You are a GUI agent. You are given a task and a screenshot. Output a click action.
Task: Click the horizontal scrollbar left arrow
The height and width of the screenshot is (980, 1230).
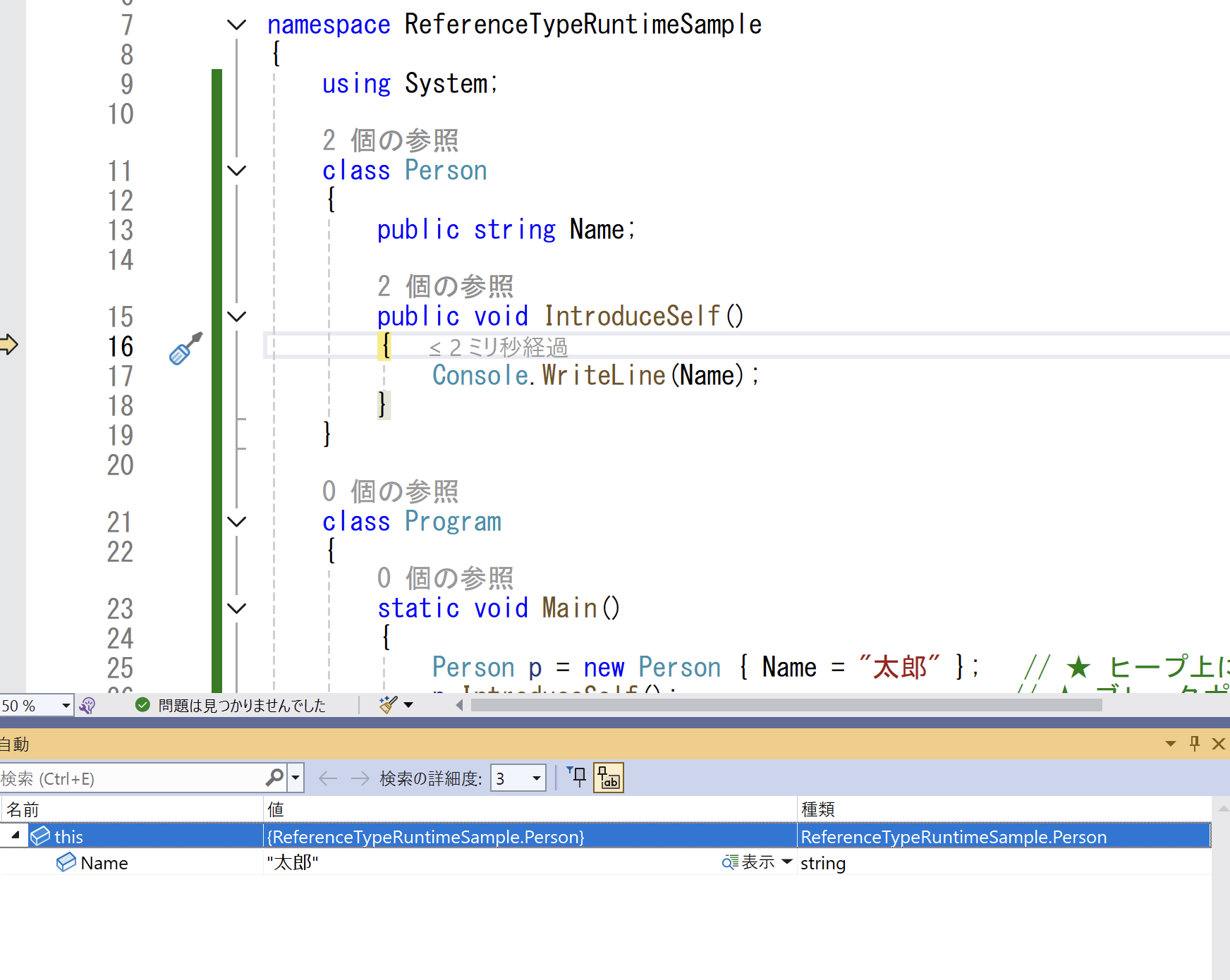(460, 705)
